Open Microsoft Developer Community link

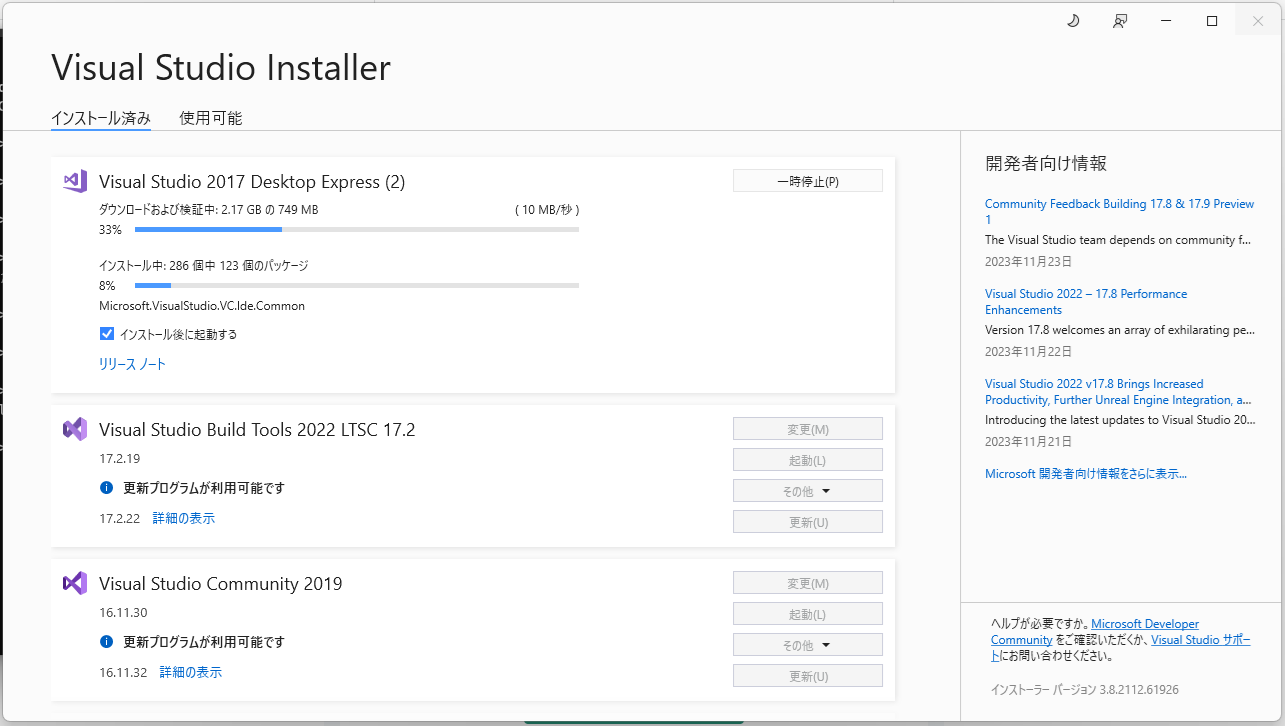[x=1145, y=624]
